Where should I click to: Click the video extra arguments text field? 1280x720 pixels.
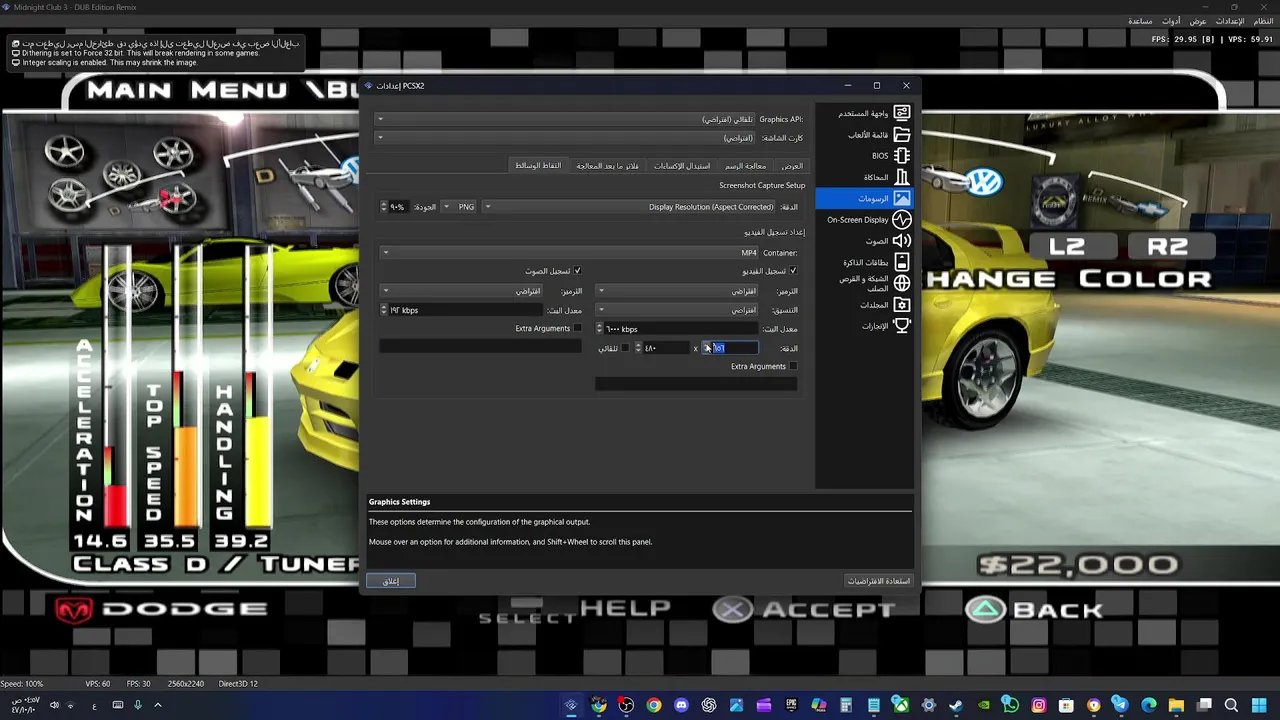point(697,384)
